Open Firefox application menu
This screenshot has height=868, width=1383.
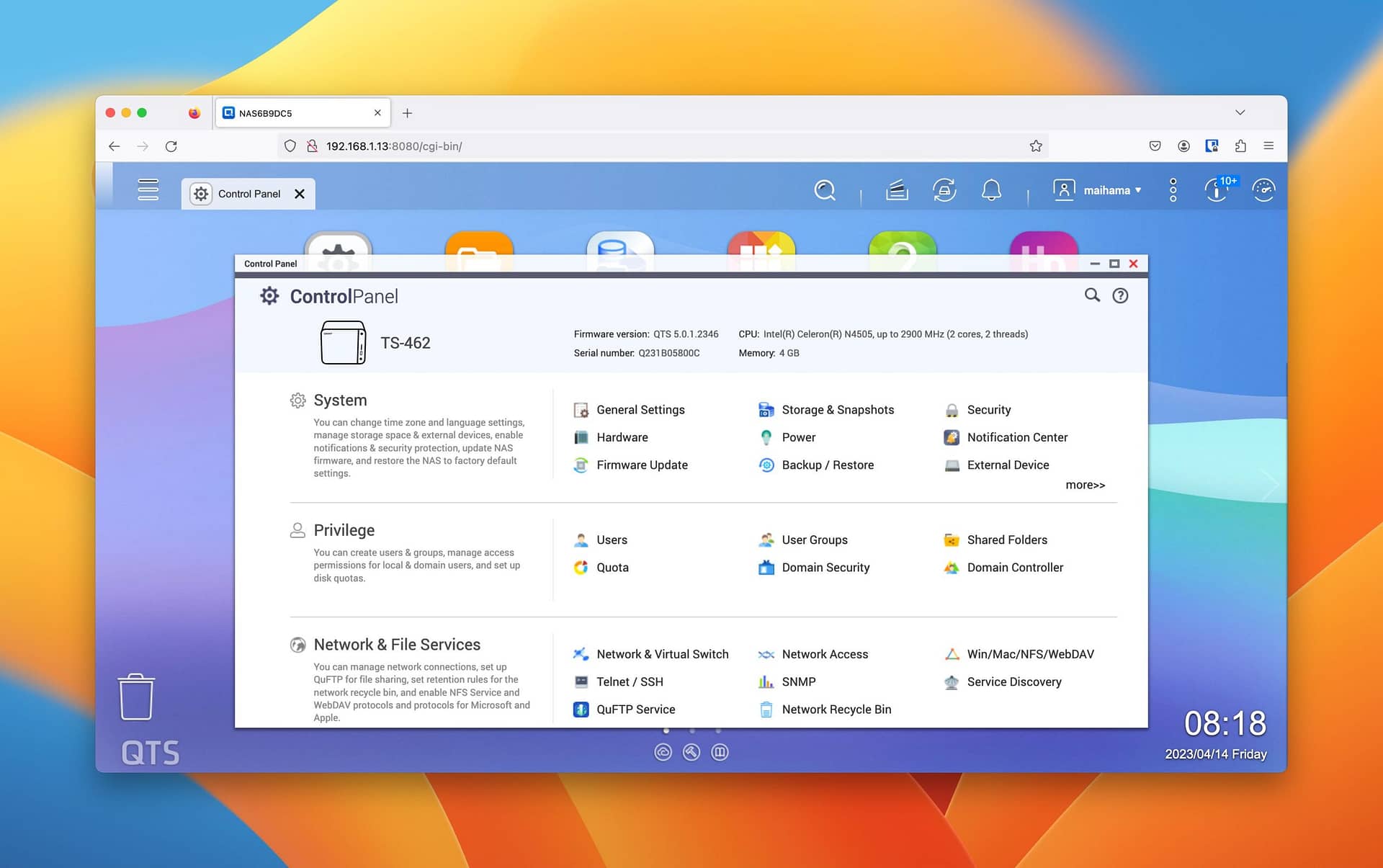click(1268, 146)
